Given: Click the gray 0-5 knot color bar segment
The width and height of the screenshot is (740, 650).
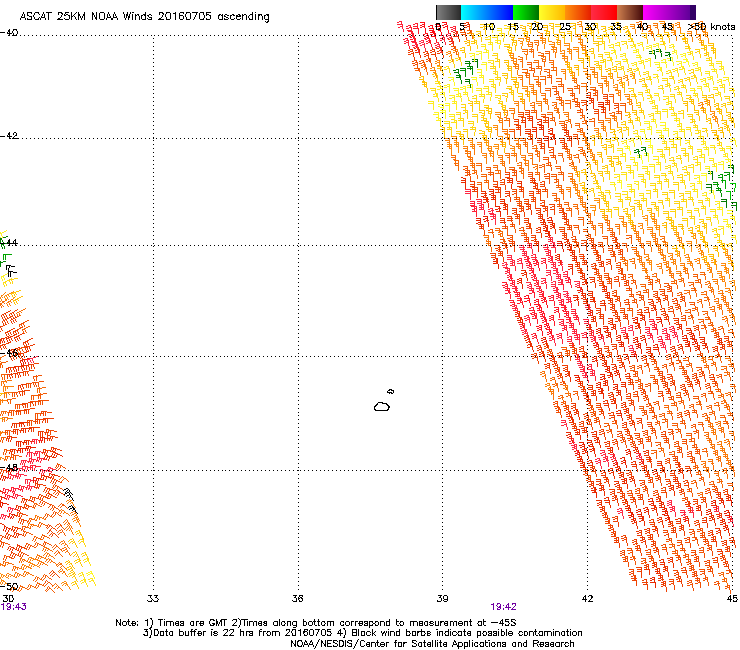Looking at the screenshot, I should [x=448, y=12].
